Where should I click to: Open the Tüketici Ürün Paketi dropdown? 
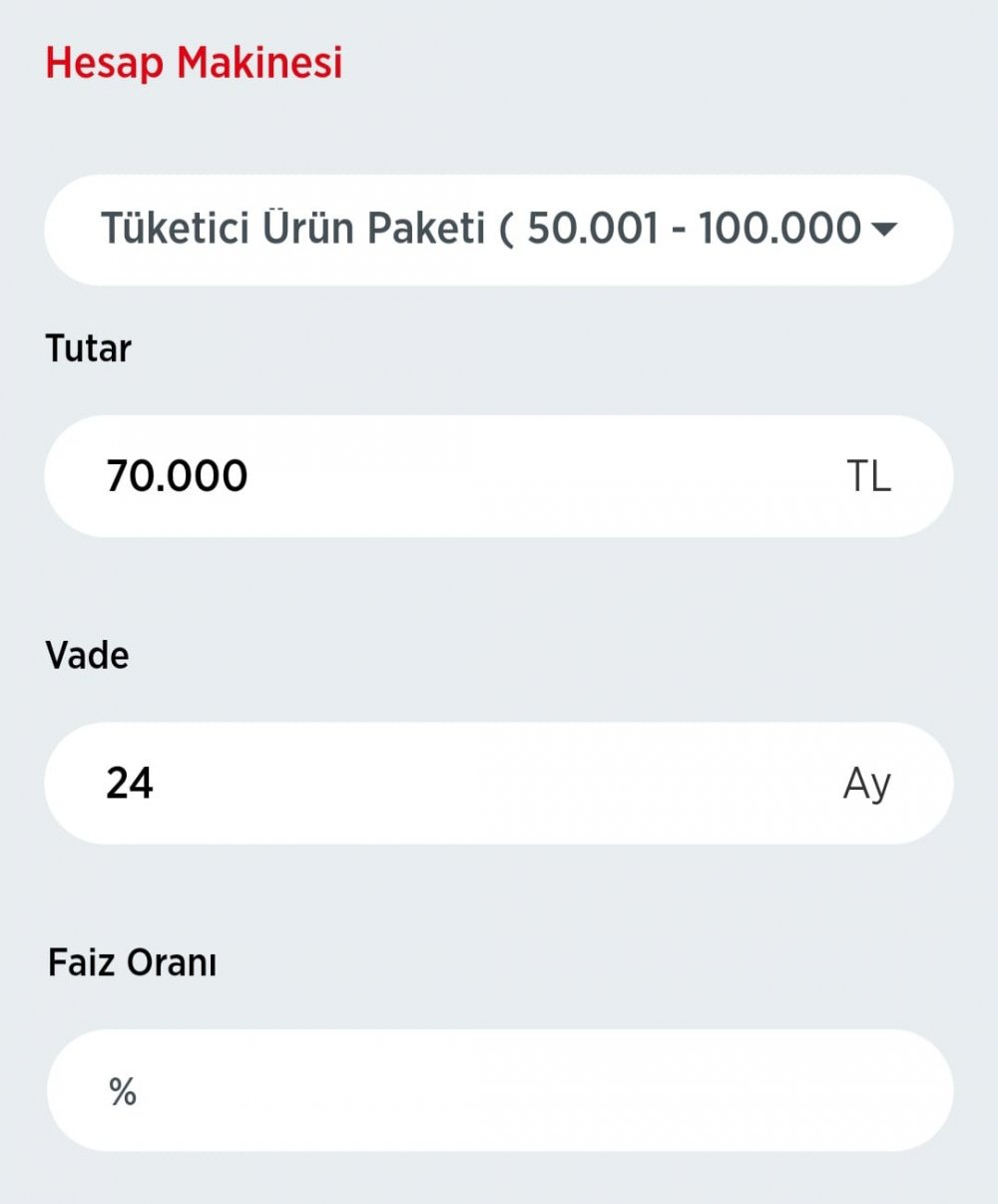coord(498,230)
